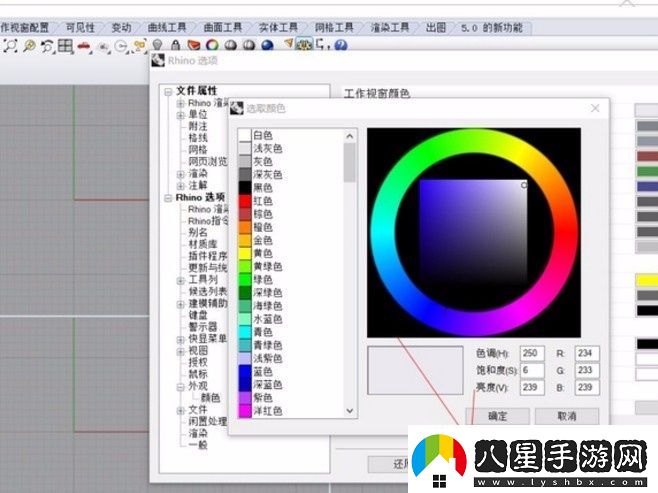Click the R value field
The image size is (658, 493).
click(587, 353)
